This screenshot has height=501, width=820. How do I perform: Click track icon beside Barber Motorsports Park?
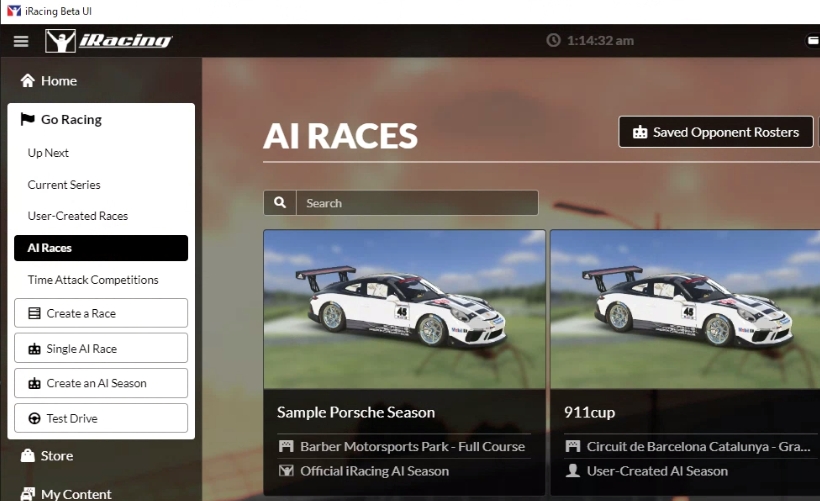(x=286, y=446)
